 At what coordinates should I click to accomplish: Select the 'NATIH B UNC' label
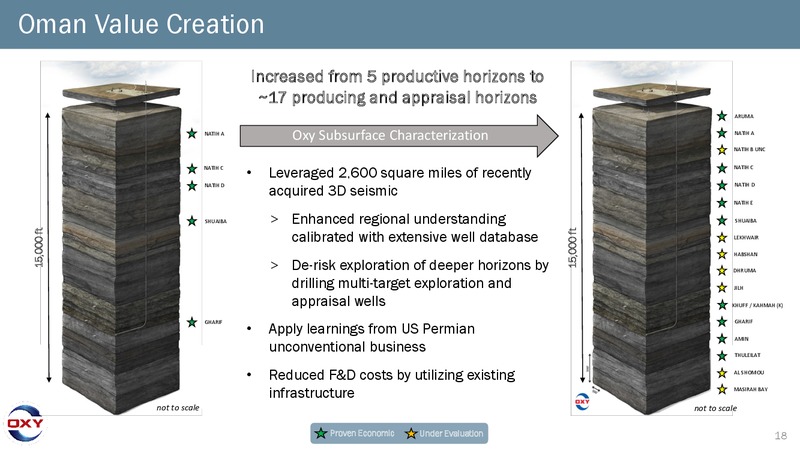click(x=749, y=149)
